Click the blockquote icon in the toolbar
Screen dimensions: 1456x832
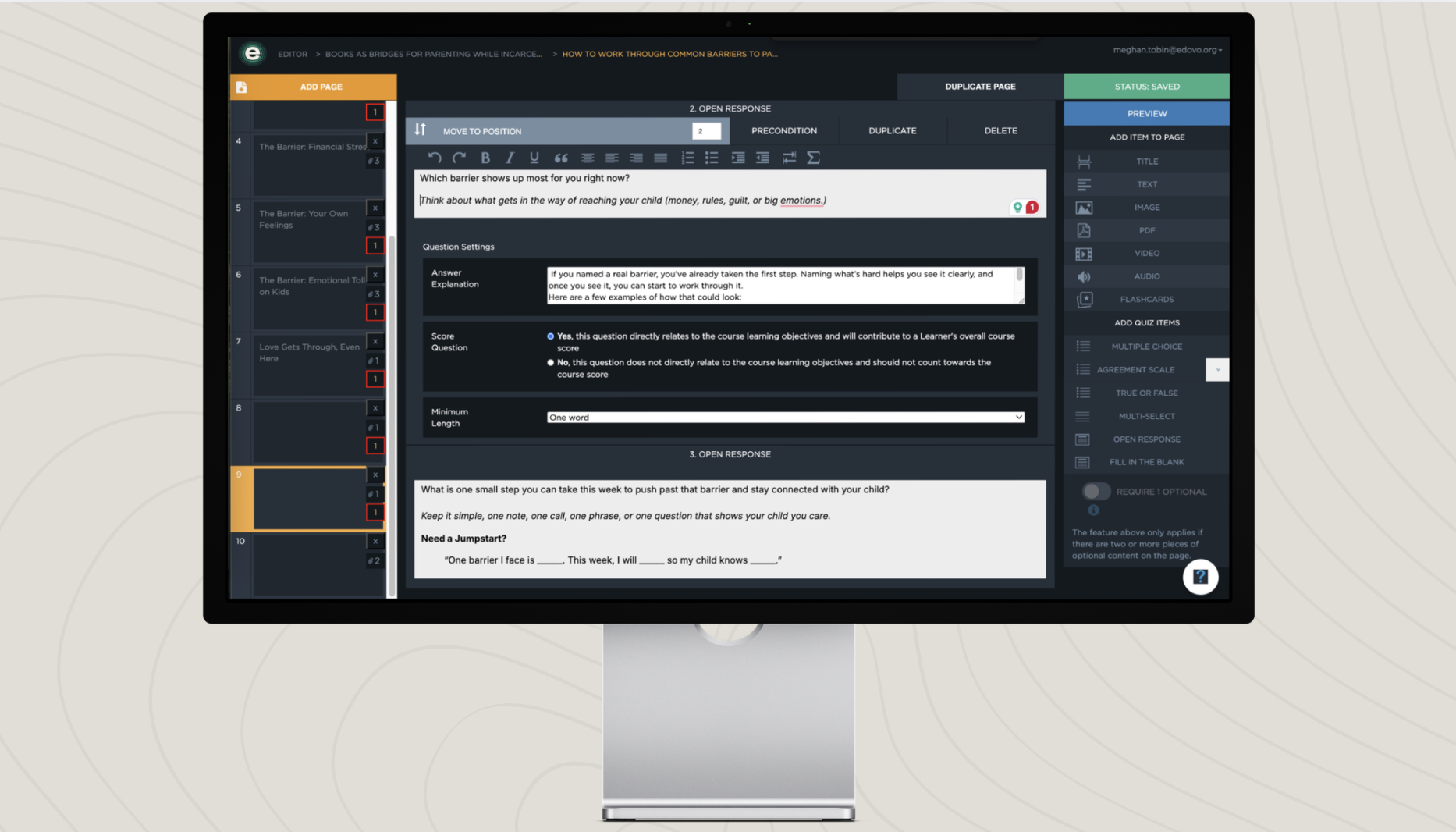(x=560, y=158)
